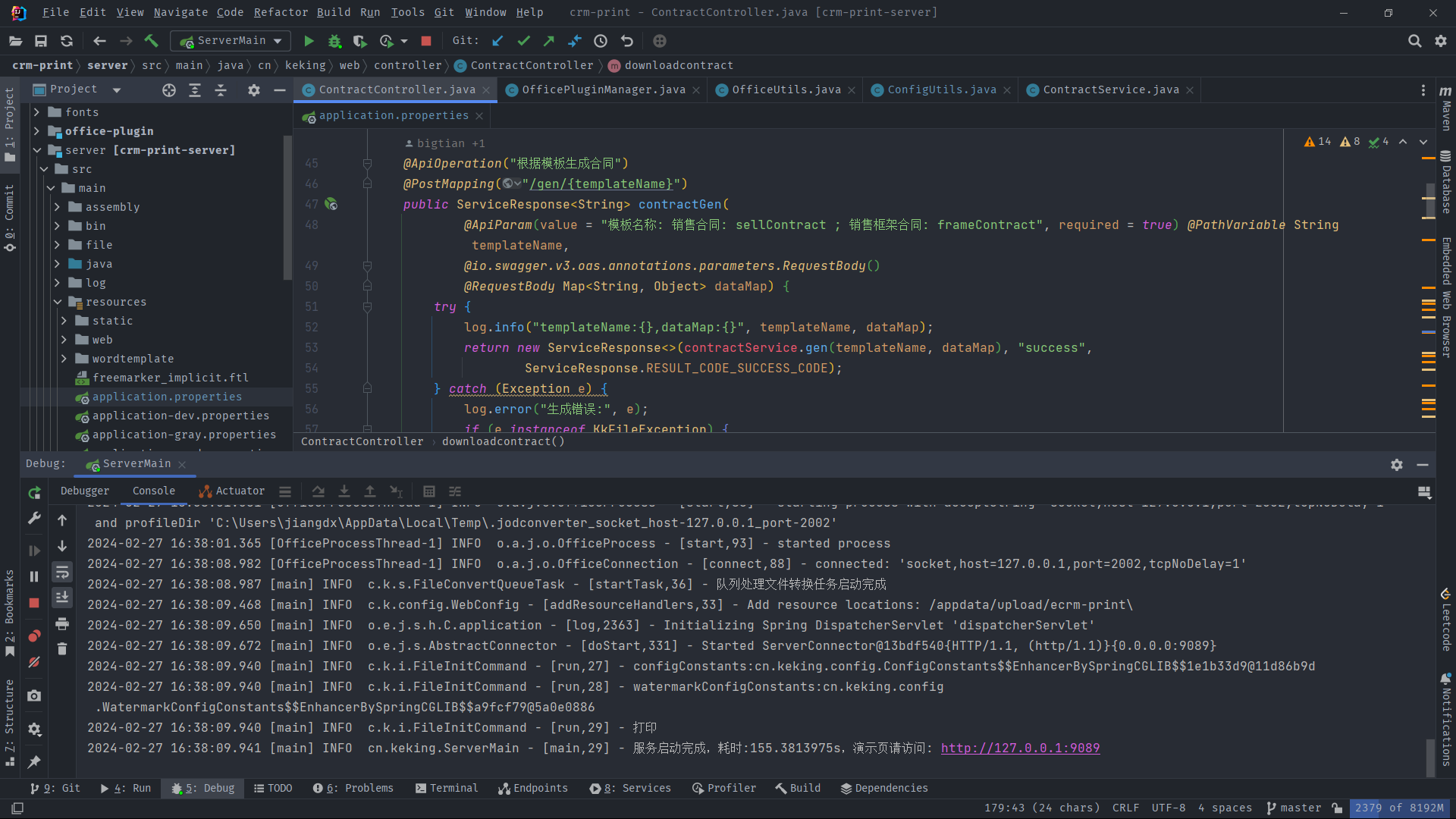Switch to OfficeUtils.java editor tab
Viewport: 1456px width, 819px height.
[x=786, y=89]
